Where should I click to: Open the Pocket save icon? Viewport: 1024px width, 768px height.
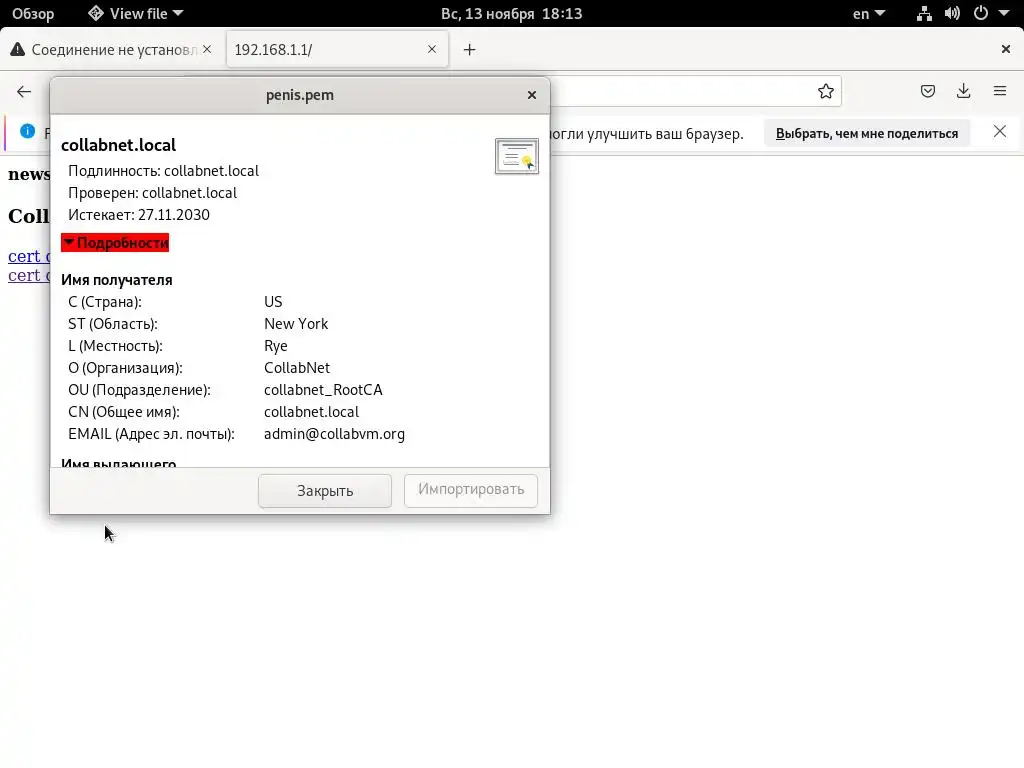pyautogui.click(x=927, y=91)
